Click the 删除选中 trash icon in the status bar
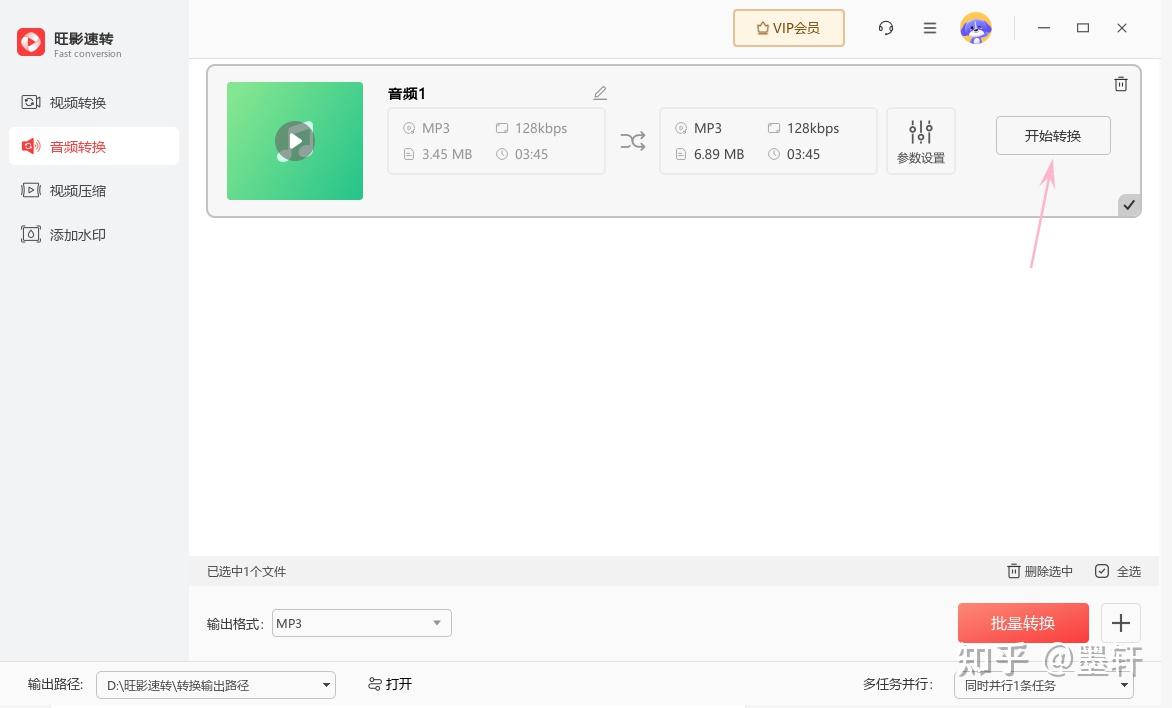Image resolution: width=1172 pixels, height=708 pixels. coord(1013,570)
